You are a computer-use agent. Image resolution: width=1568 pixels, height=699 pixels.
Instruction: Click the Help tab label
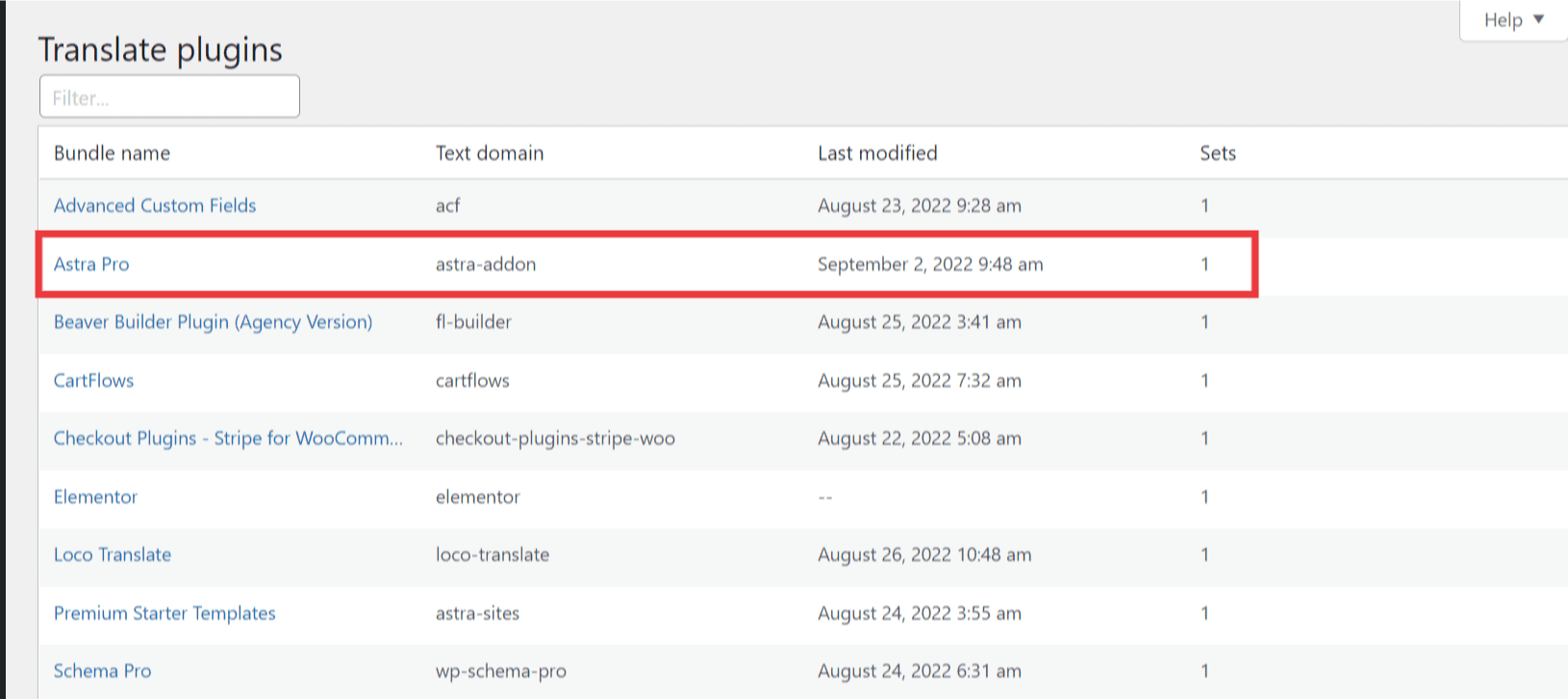coord(1503,20)
